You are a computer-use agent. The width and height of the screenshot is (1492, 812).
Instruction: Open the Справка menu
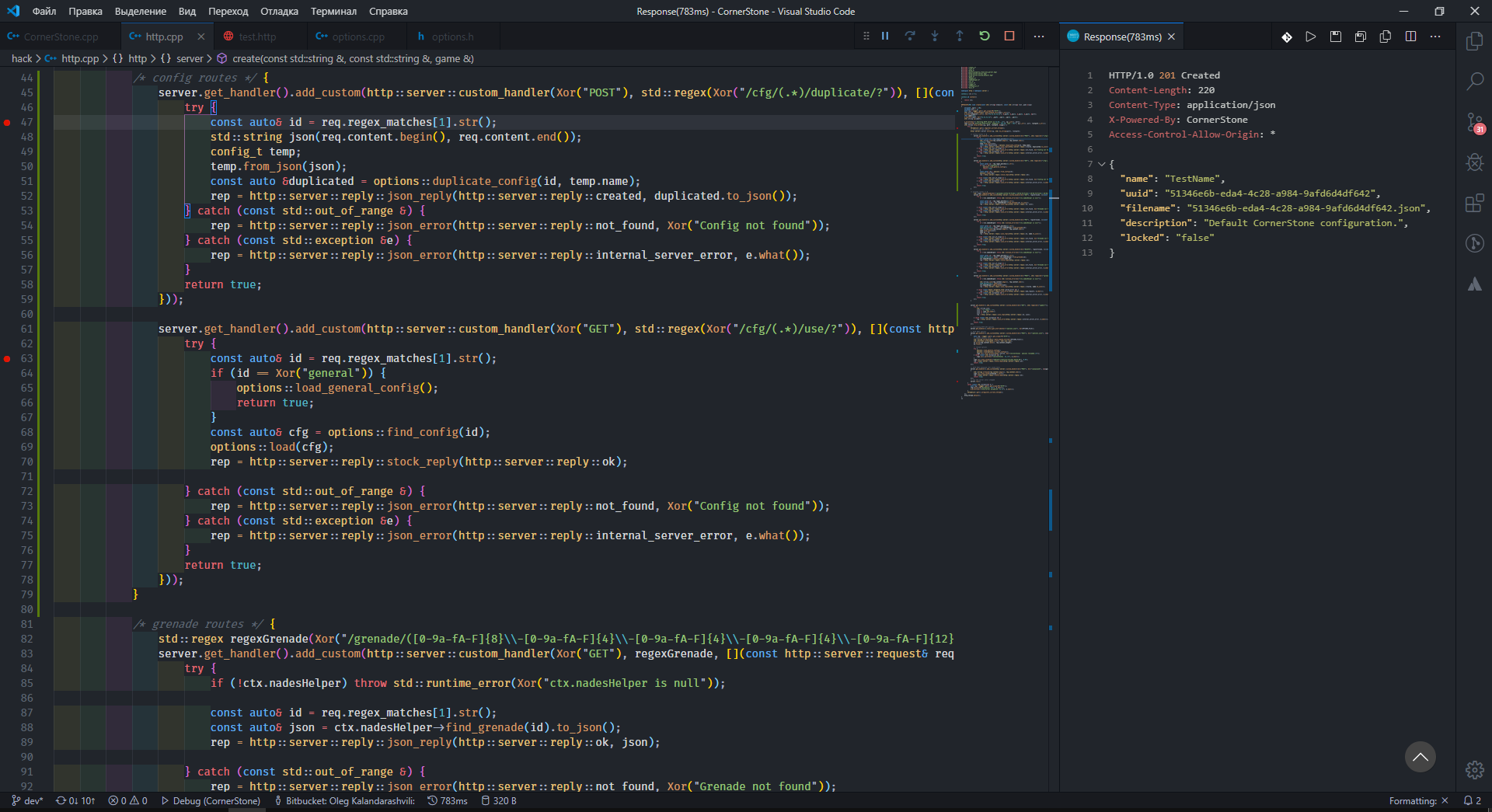tap(389, 11)
